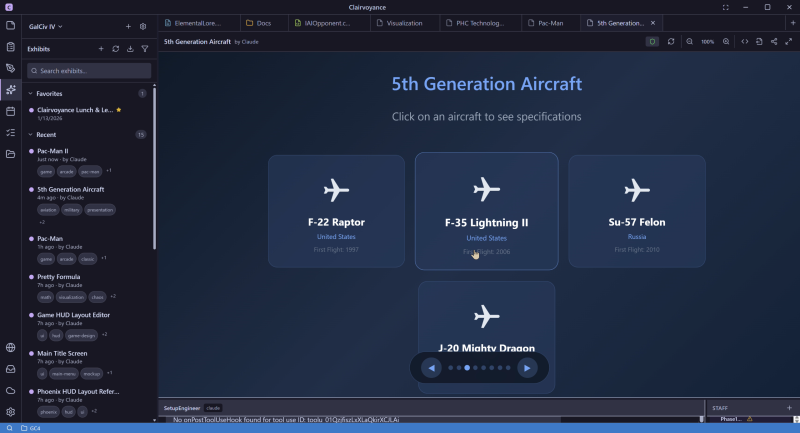This screenshot has height=433, width=800.
Task: Open the calendar icon in left sidebar
Action: tap(11, 111)
